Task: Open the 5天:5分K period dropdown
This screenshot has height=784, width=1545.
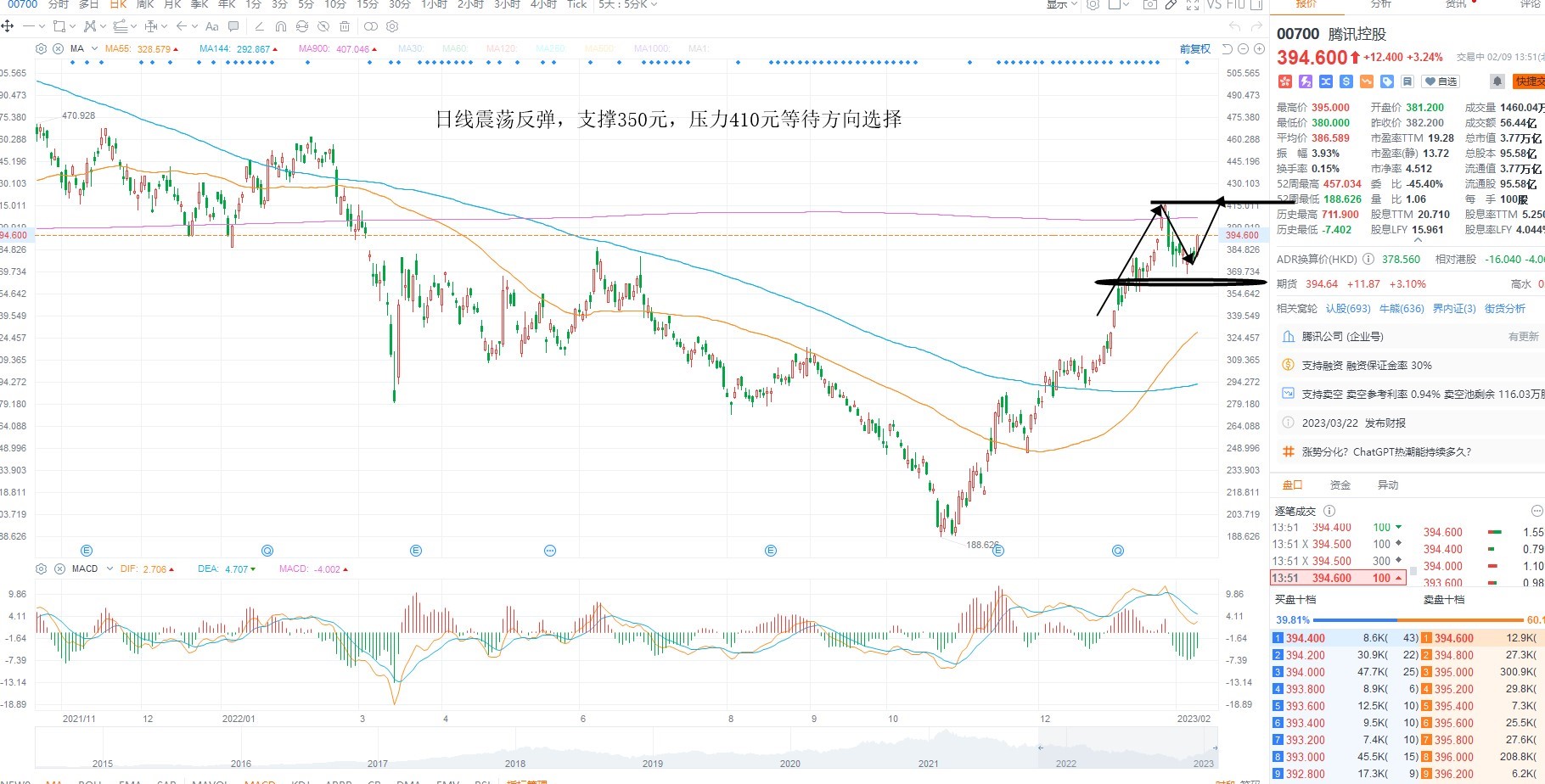Action: pyautogui.click(x=627, y=4)
